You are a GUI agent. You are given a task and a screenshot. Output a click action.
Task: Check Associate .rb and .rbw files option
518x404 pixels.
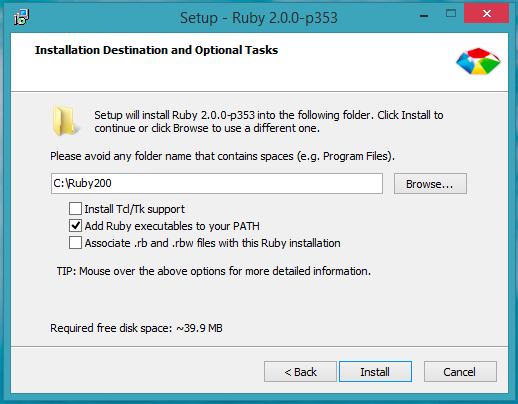(x=75, y=243)
